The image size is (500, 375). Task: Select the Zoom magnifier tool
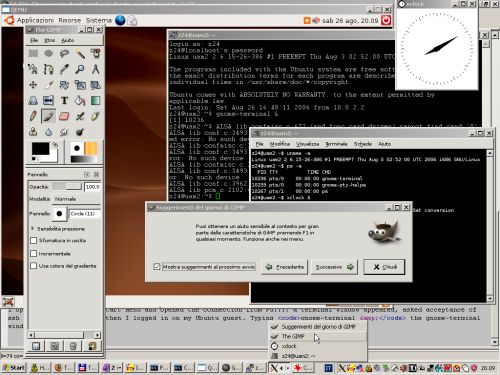coord(80,69)
